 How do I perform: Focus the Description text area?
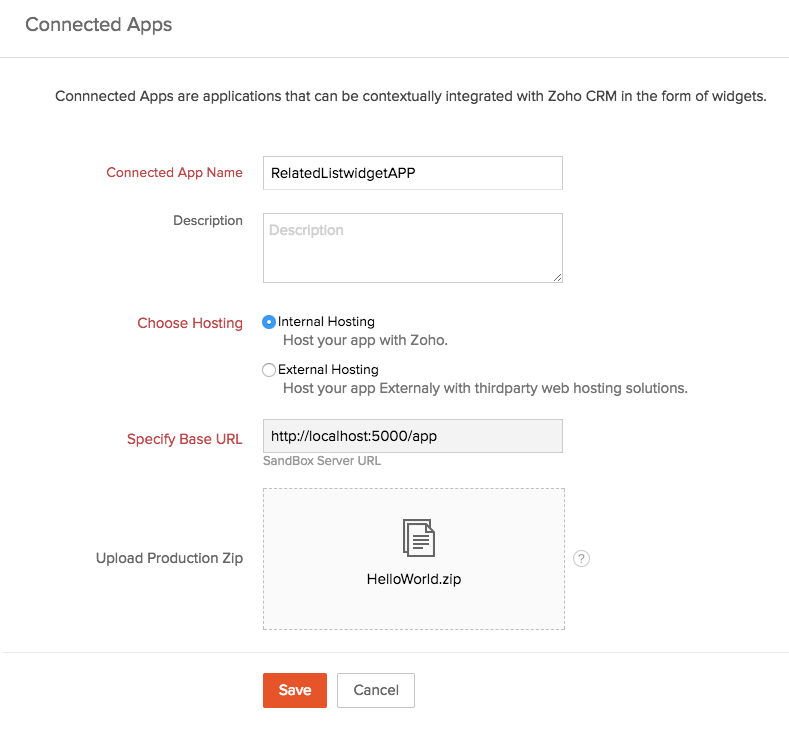click(412, 247)
